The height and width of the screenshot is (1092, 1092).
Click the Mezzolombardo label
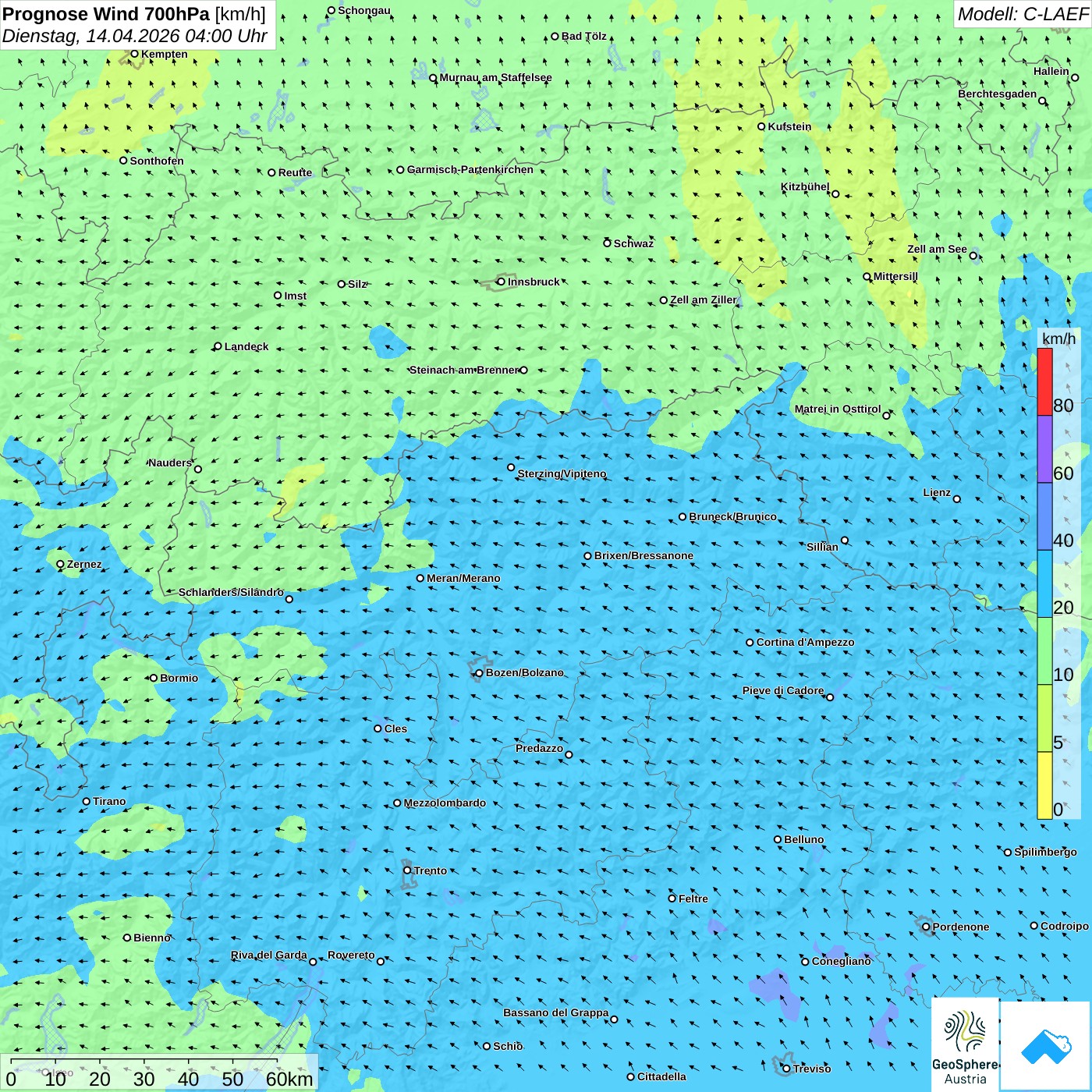tap(445, 803)
